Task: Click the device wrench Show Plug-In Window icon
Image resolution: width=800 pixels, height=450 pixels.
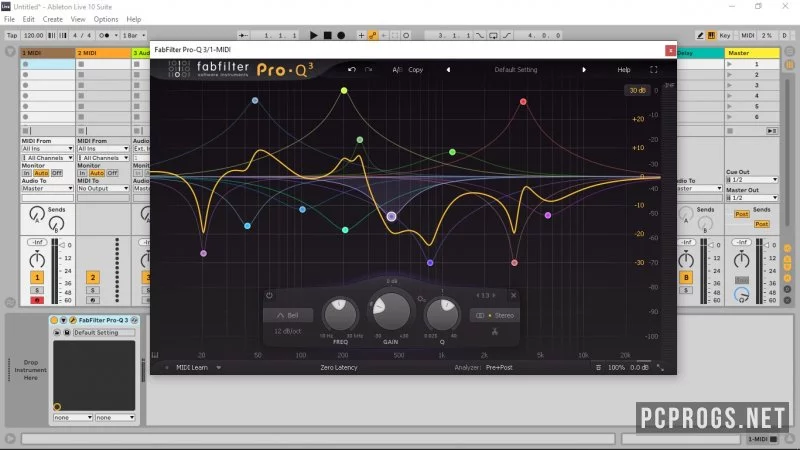Action: [x=72, y=320]
